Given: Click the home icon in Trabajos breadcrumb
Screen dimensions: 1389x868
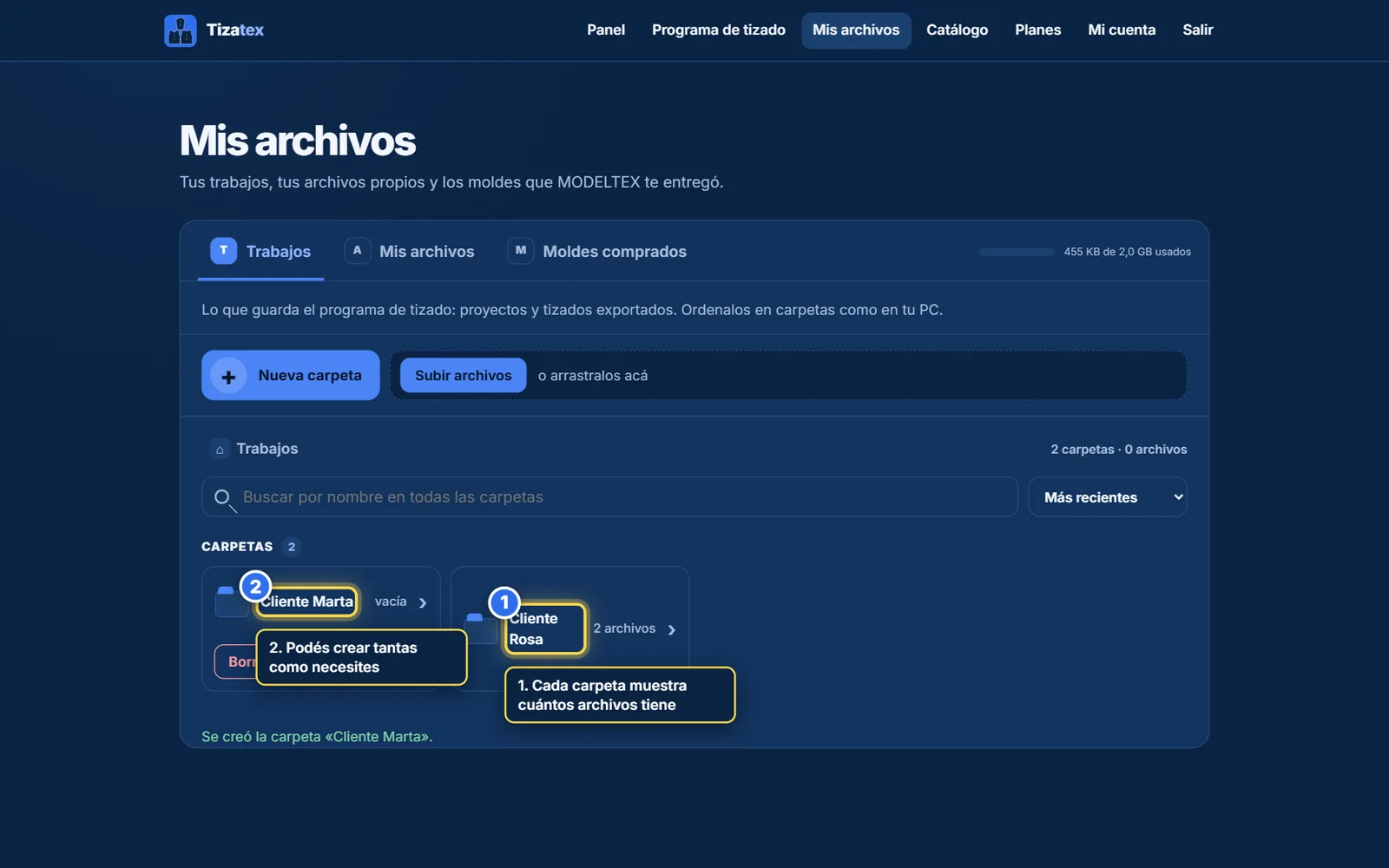Looking at the screenshot, I should click(x=220, y=449).
